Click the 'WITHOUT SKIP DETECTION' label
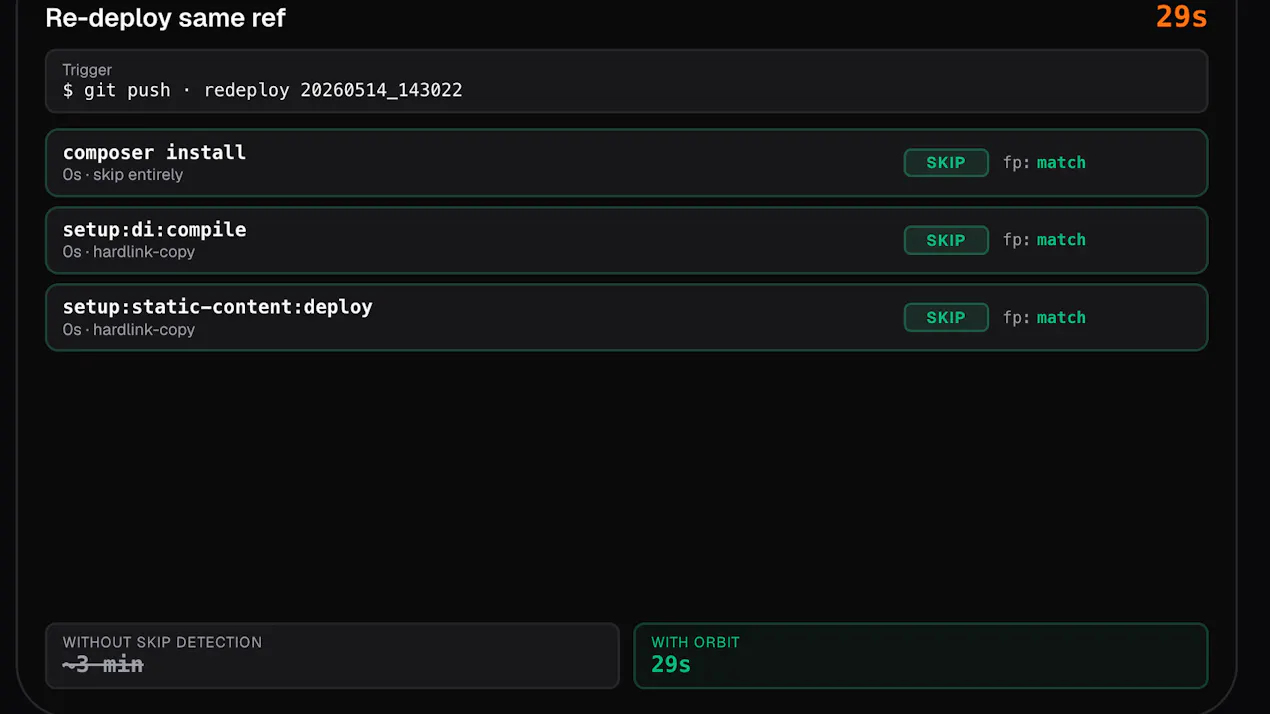The width and height of the screenshot is (1270, 714). (162, 642)
